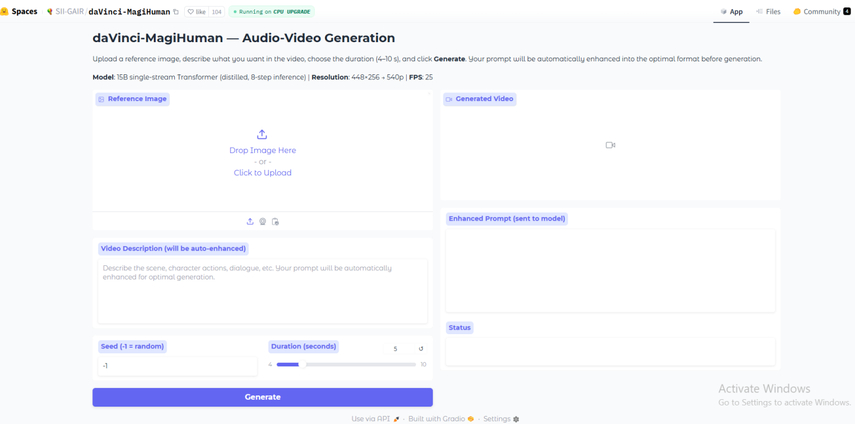Screen dimensions: 855x424
Task: Select the upload source icon under Reference Image
Action: pos(250,221)
